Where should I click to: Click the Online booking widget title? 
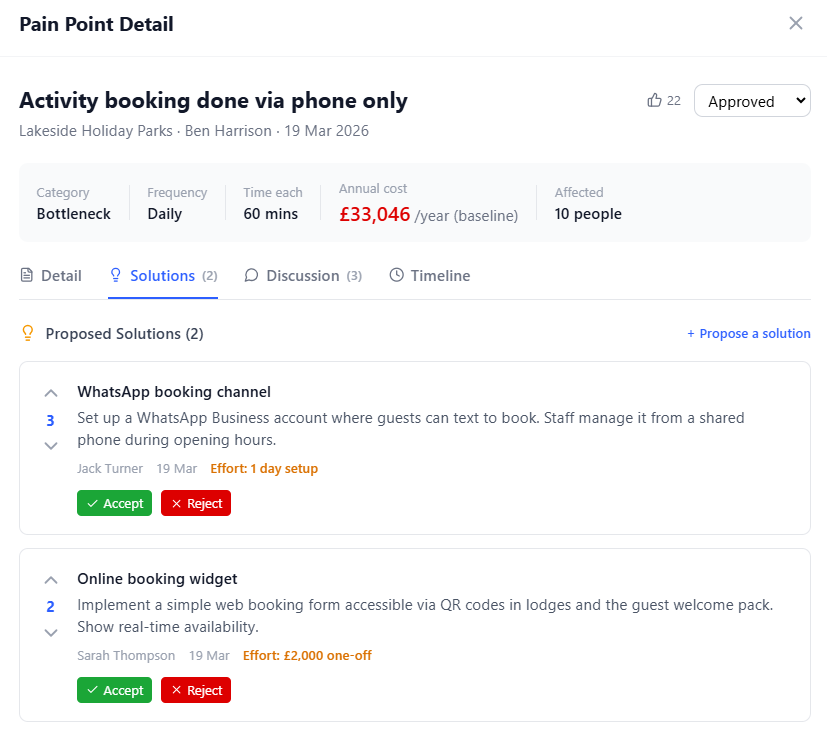coord(157,579)
